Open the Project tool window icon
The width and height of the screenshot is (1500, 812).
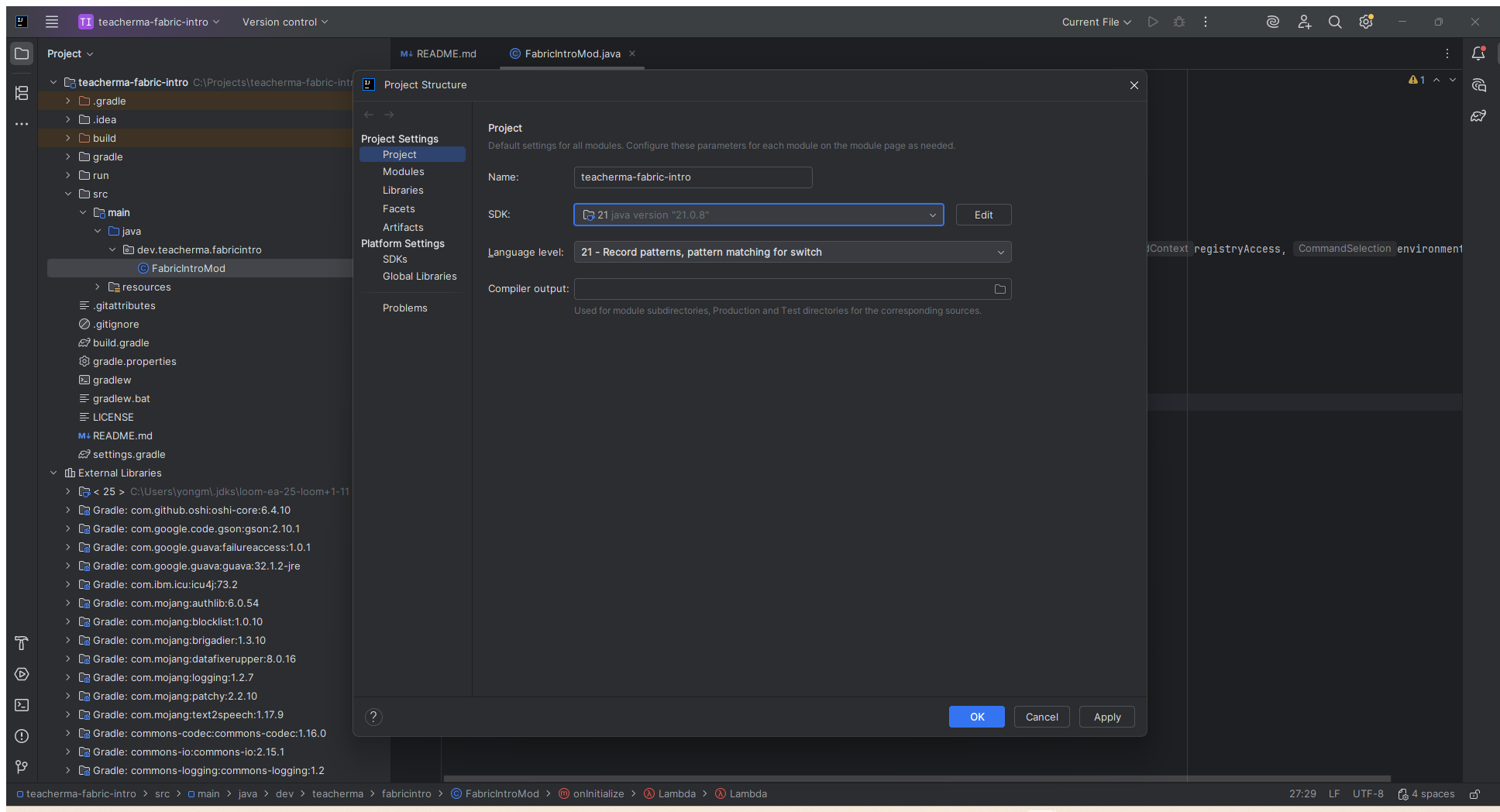[x=22, y=53]
